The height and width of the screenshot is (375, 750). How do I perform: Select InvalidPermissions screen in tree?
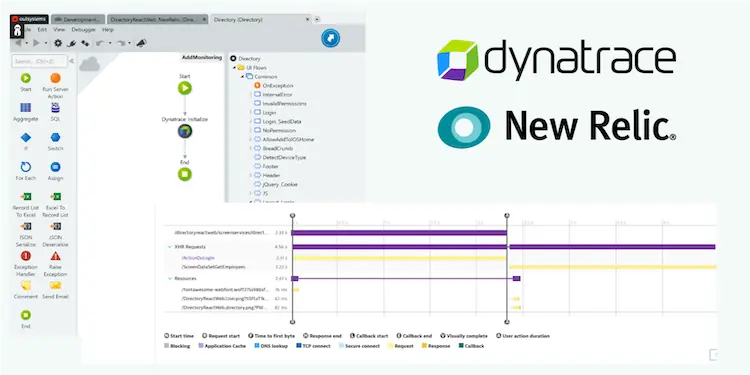(x=280, y=103)
